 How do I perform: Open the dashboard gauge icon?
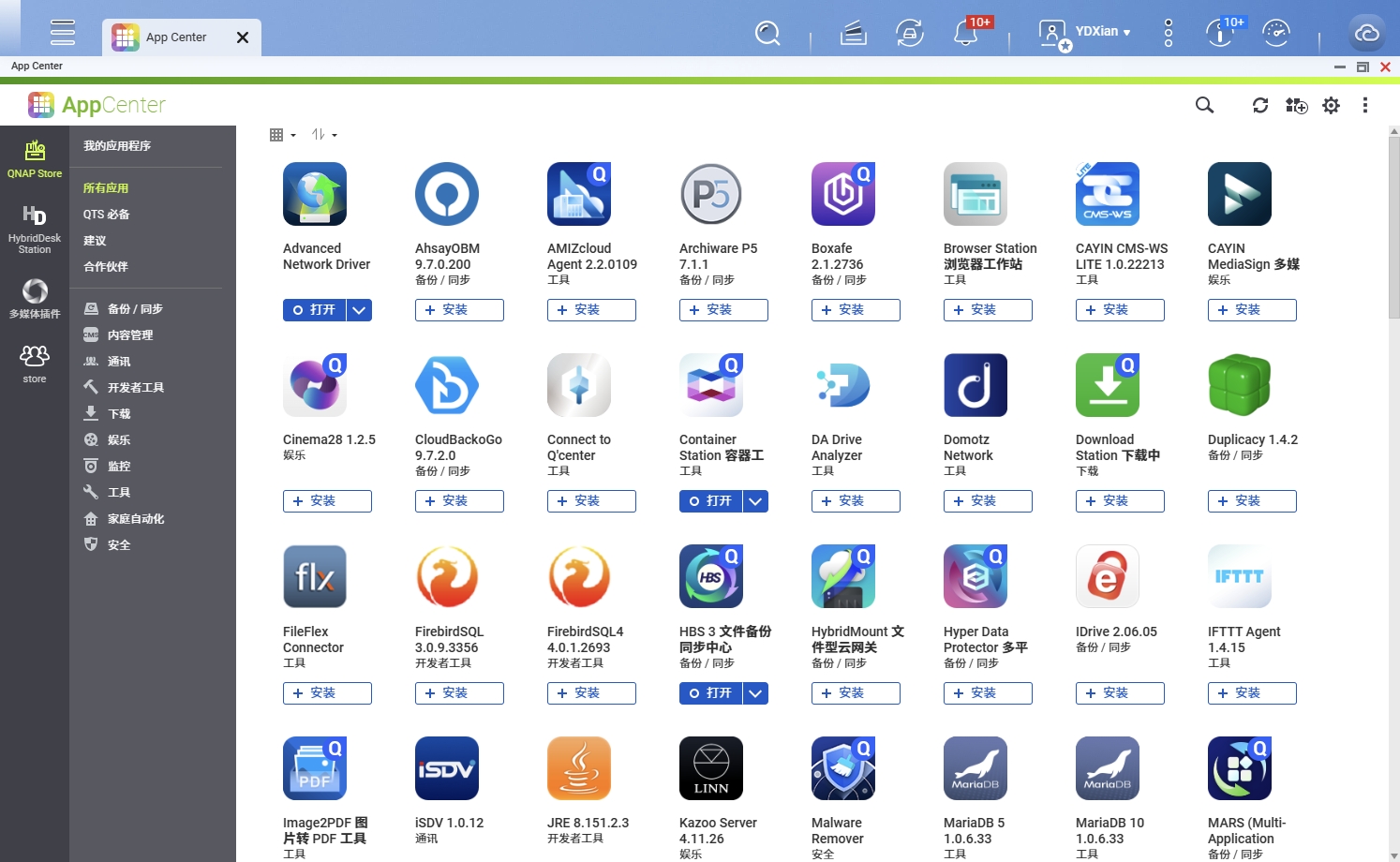coord(1275,33)
